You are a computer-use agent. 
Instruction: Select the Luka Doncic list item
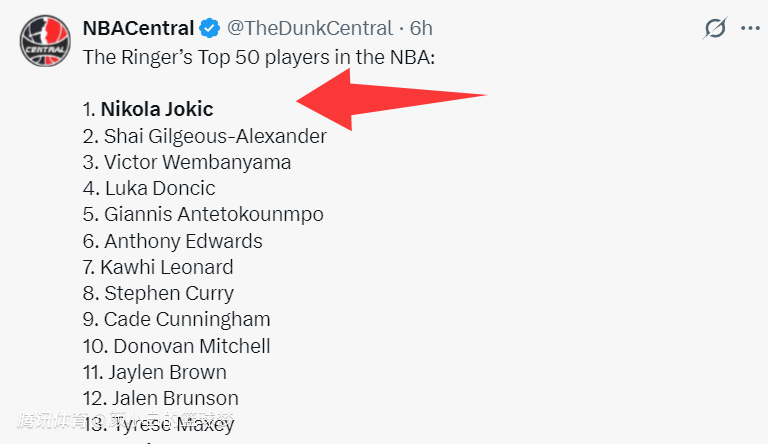(x=150, y=187)
